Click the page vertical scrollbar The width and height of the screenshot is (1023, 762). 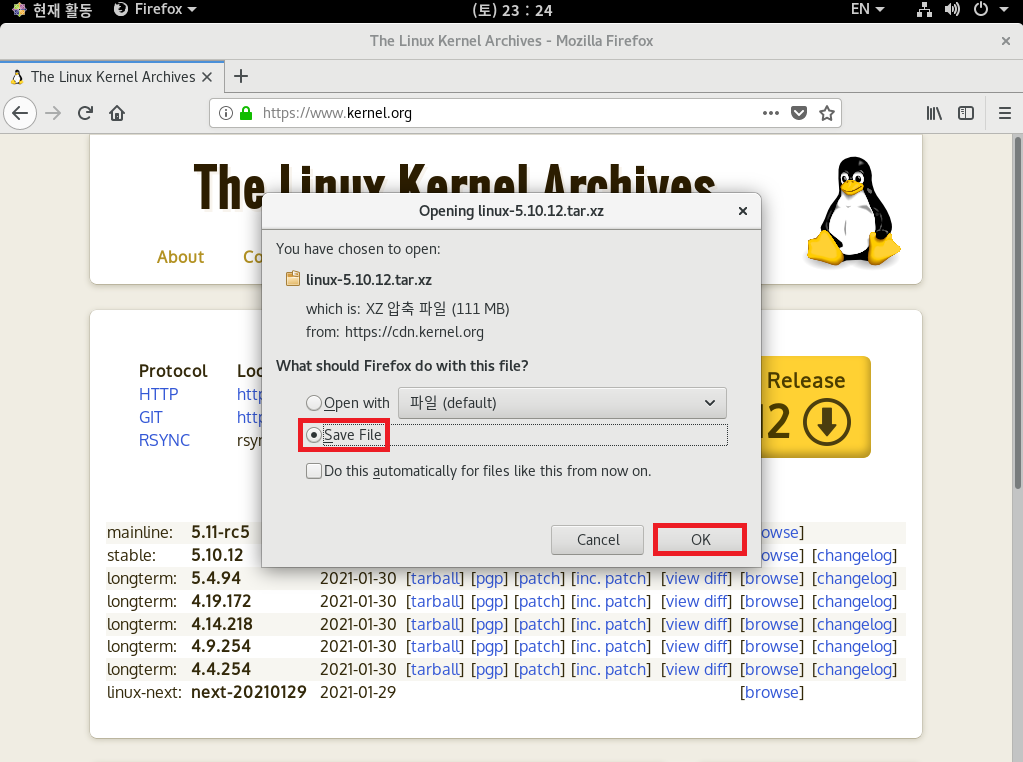[x=1017, y=312]
